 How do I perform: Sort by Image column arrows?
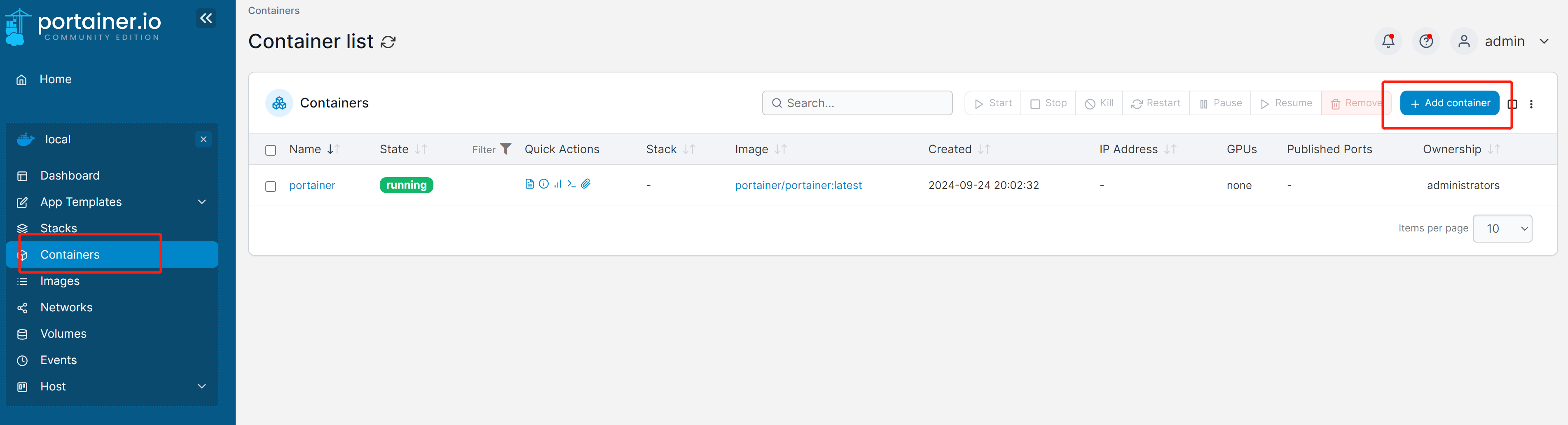coord(781,149)
